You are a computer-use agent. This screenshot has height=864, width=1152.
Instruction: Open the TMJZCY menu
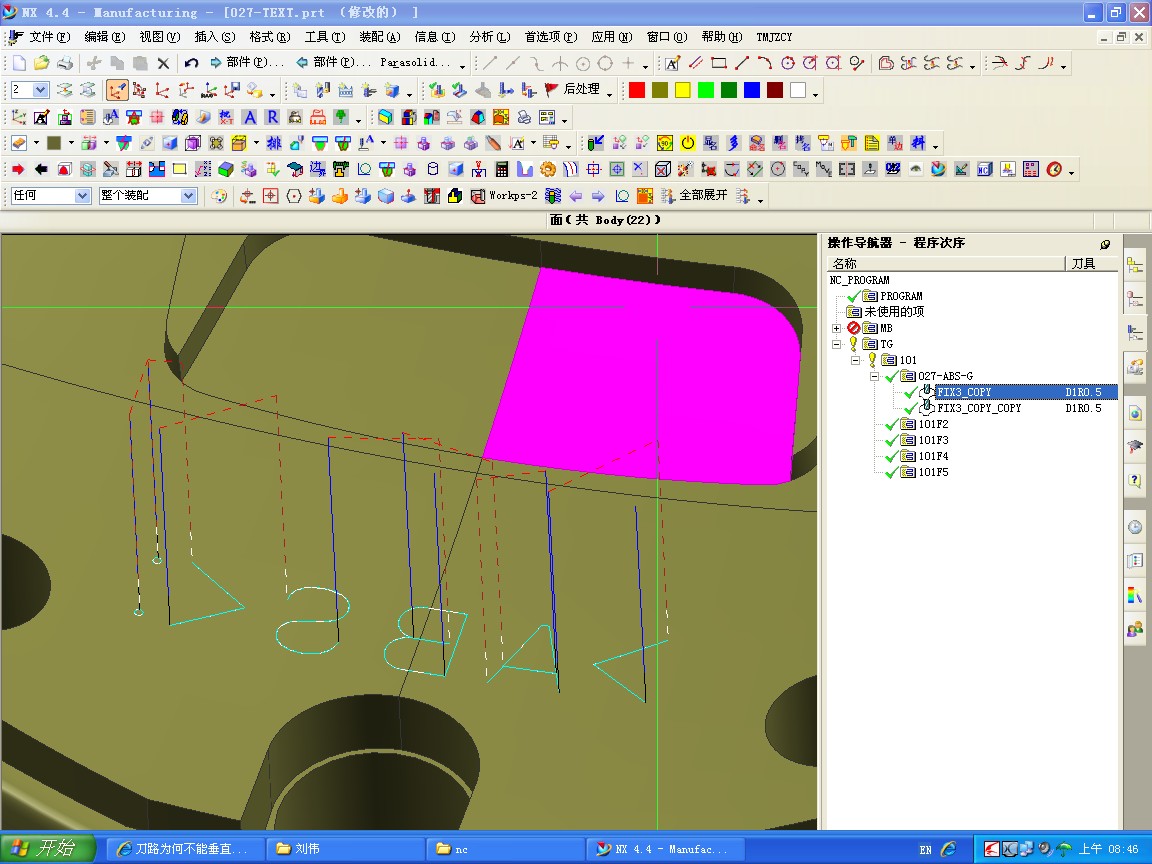coord(774,37)
